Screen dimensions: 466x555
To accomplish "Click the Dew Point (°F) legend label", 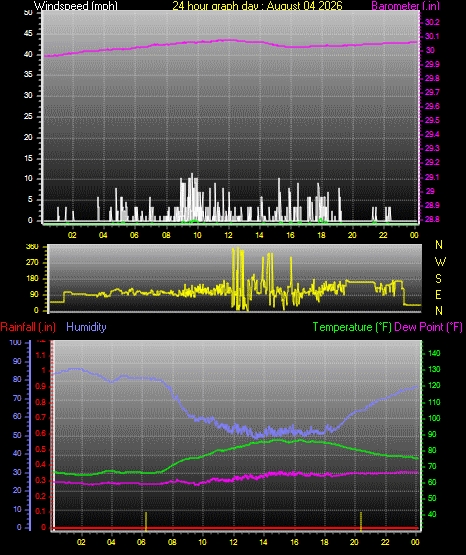I will [x=428, y=327].
